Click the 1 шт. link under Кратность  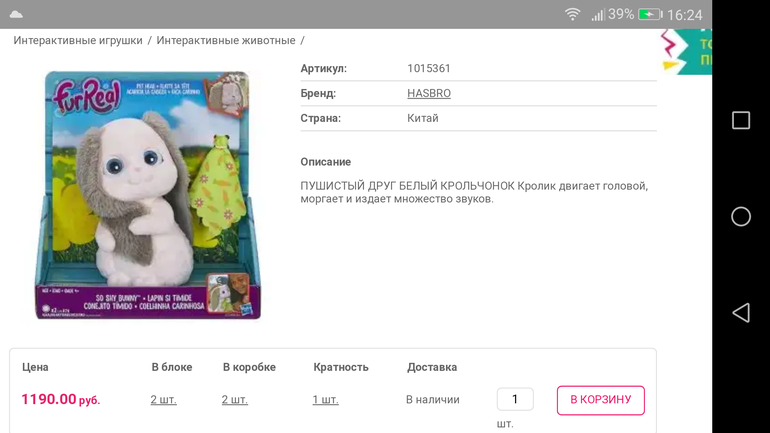click(x=326, y=400)
